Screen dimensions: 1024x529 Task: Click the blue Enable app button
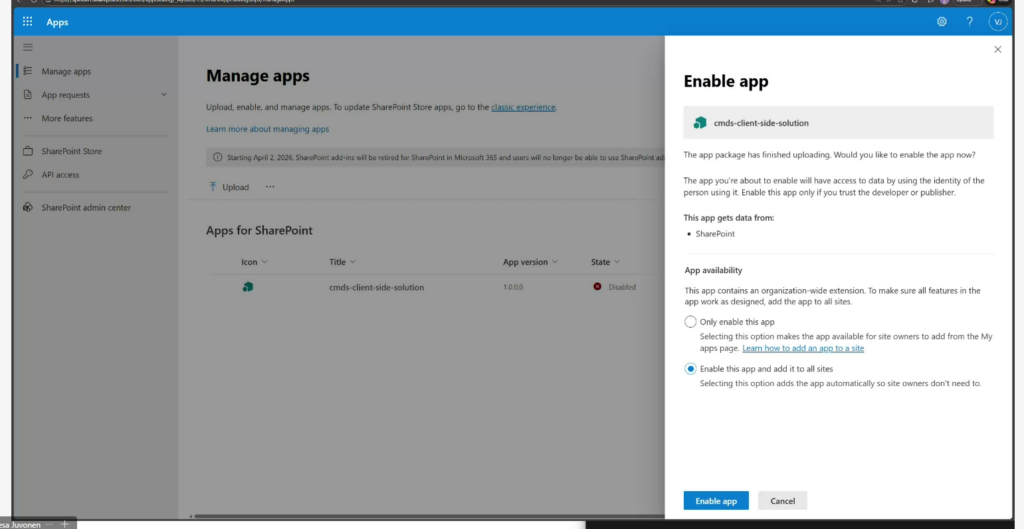(x=715, y=501)
